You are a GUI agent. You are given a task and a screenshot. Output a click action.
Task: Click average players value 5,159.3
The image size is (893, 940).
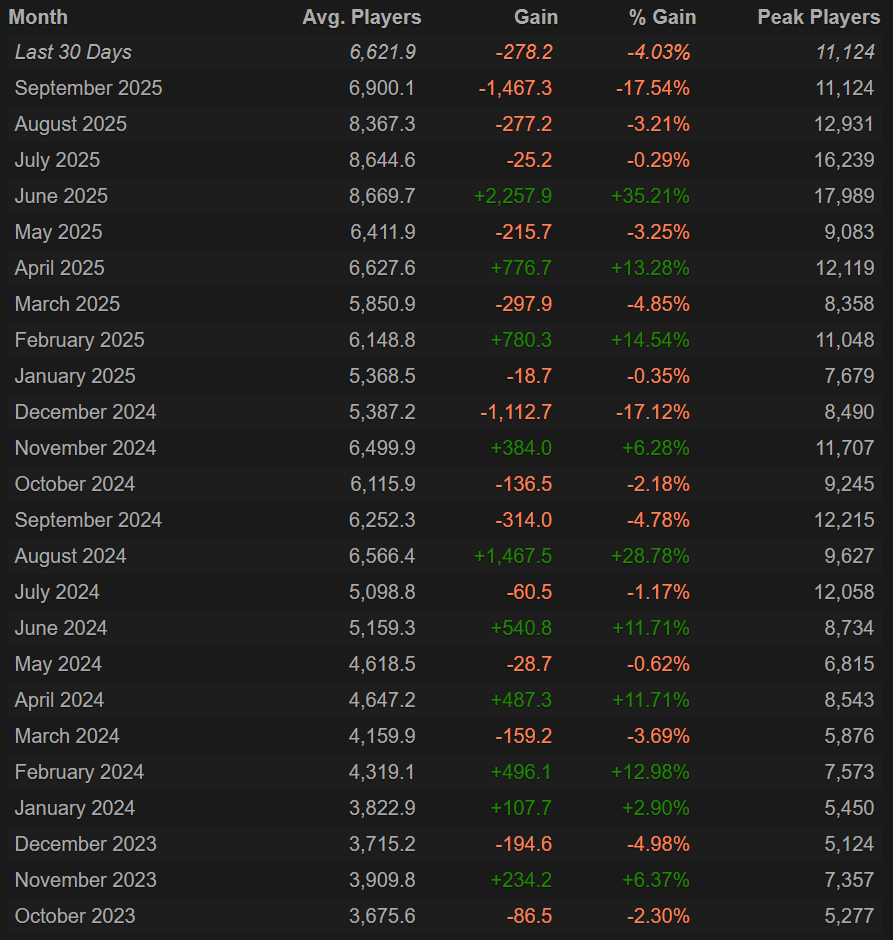[382, 628]
